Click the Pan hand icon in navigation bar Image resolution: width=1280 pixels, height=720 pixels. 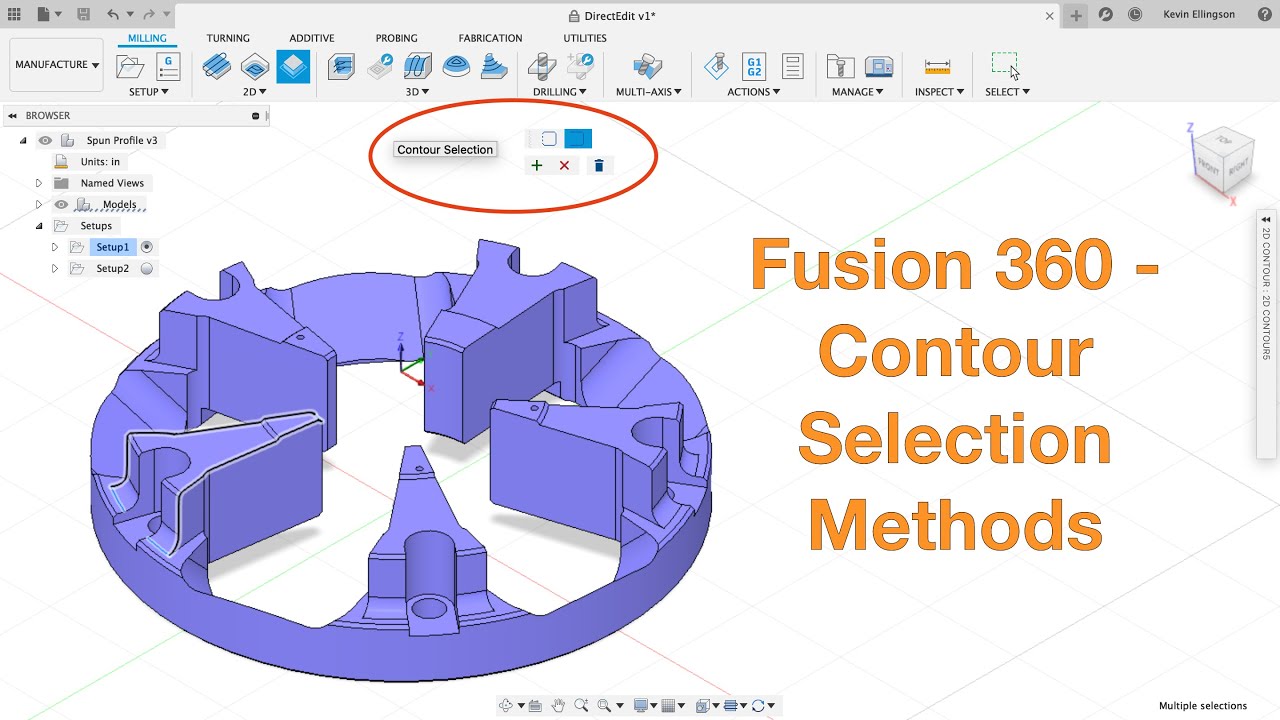(x=558, y=705)
